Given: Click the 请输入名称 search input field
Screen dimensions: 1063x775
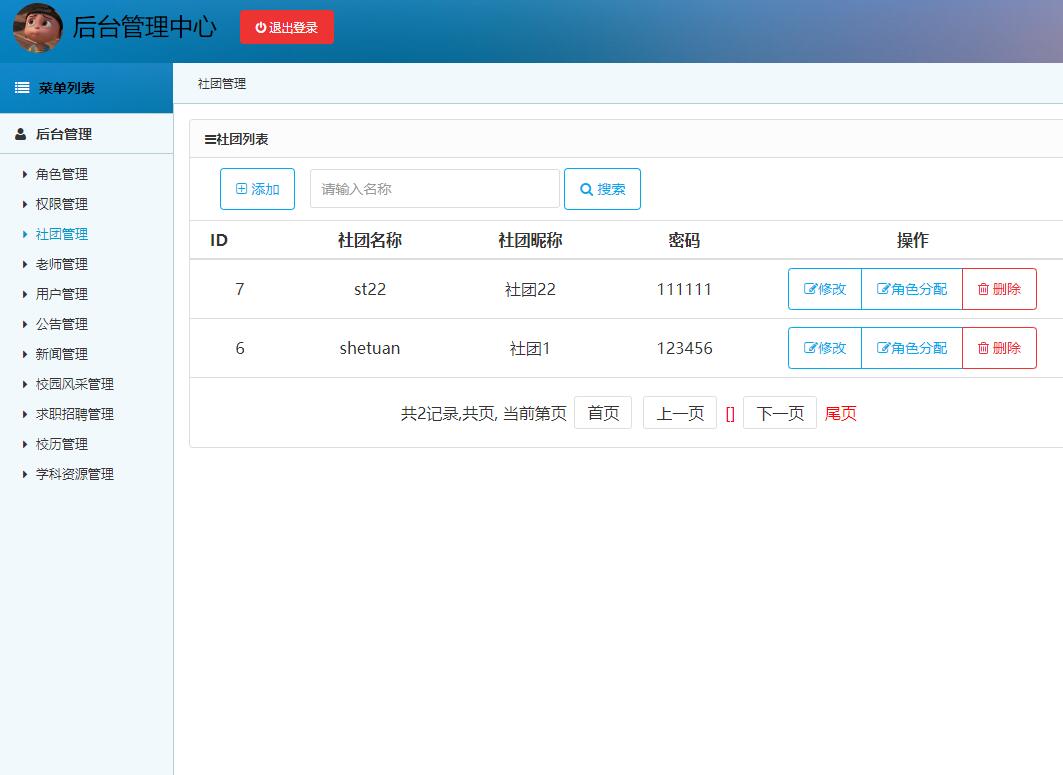Looking at the screenshot, I should point(434,188).
